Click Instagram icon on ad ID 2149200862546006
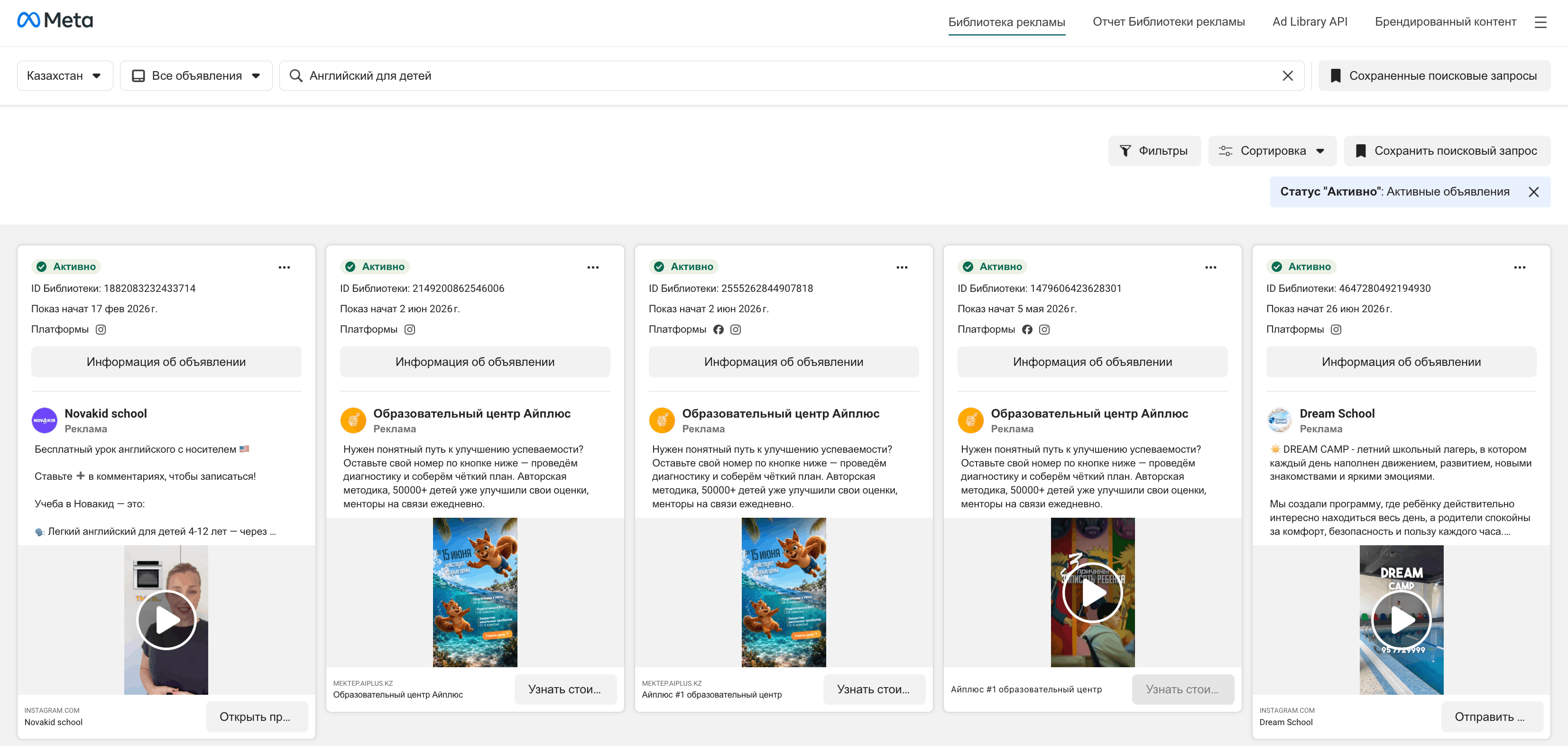The width and height of the screenshot is (1568, 746). [410, 329]
